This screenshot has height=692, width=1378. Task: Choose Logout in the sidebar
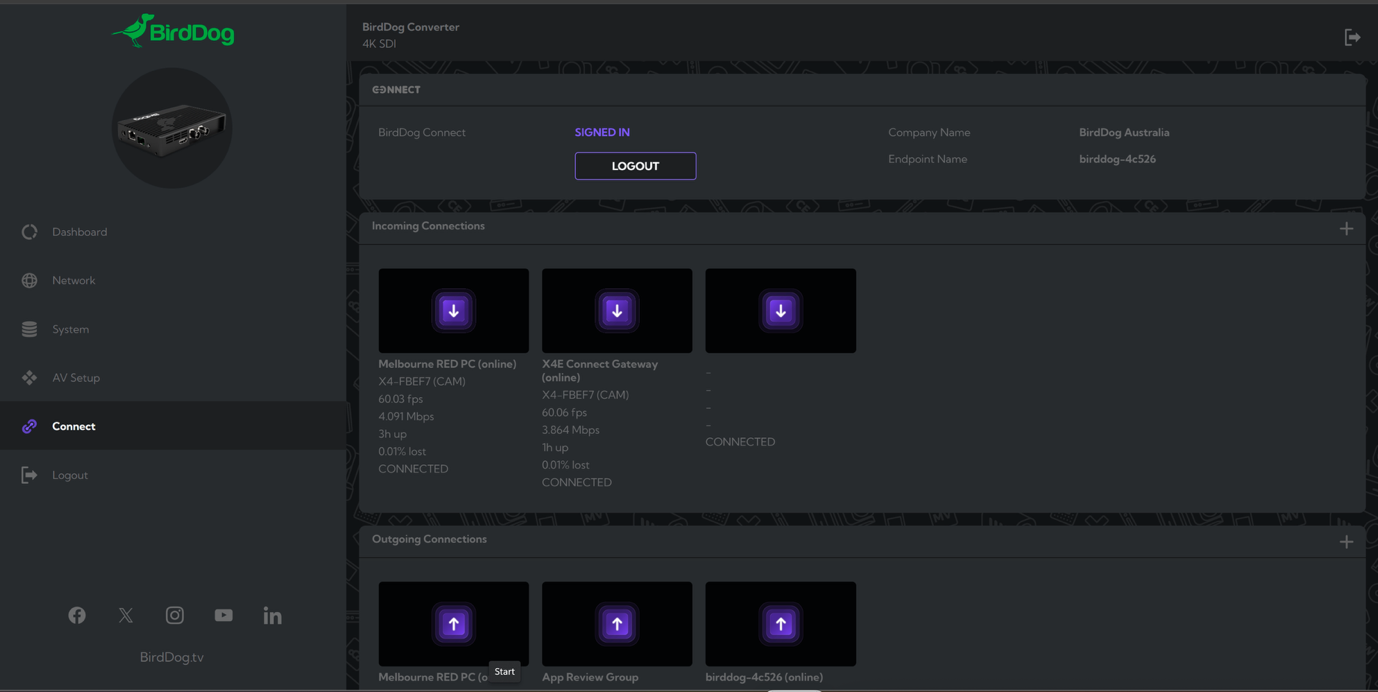pos(70,475)
